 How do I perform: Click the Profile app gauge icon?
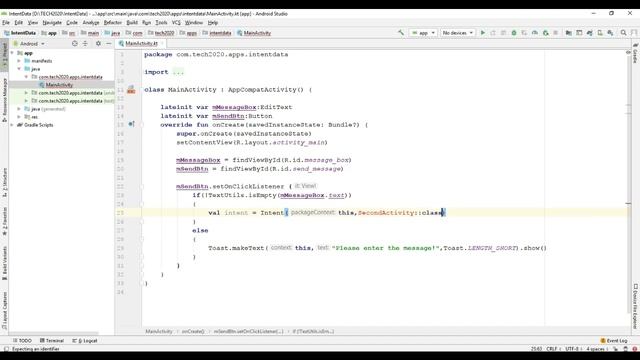tap(535, 33)
